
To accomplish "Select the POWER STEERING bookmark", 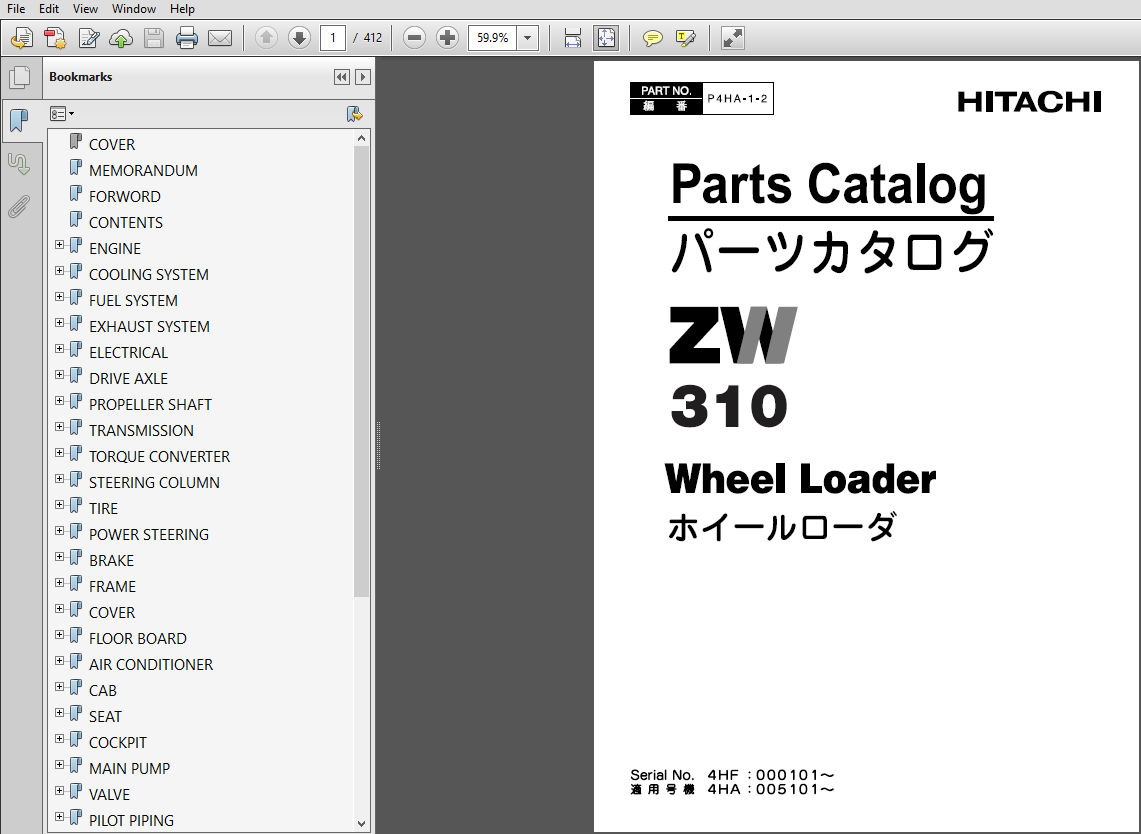I will [148, 535].
